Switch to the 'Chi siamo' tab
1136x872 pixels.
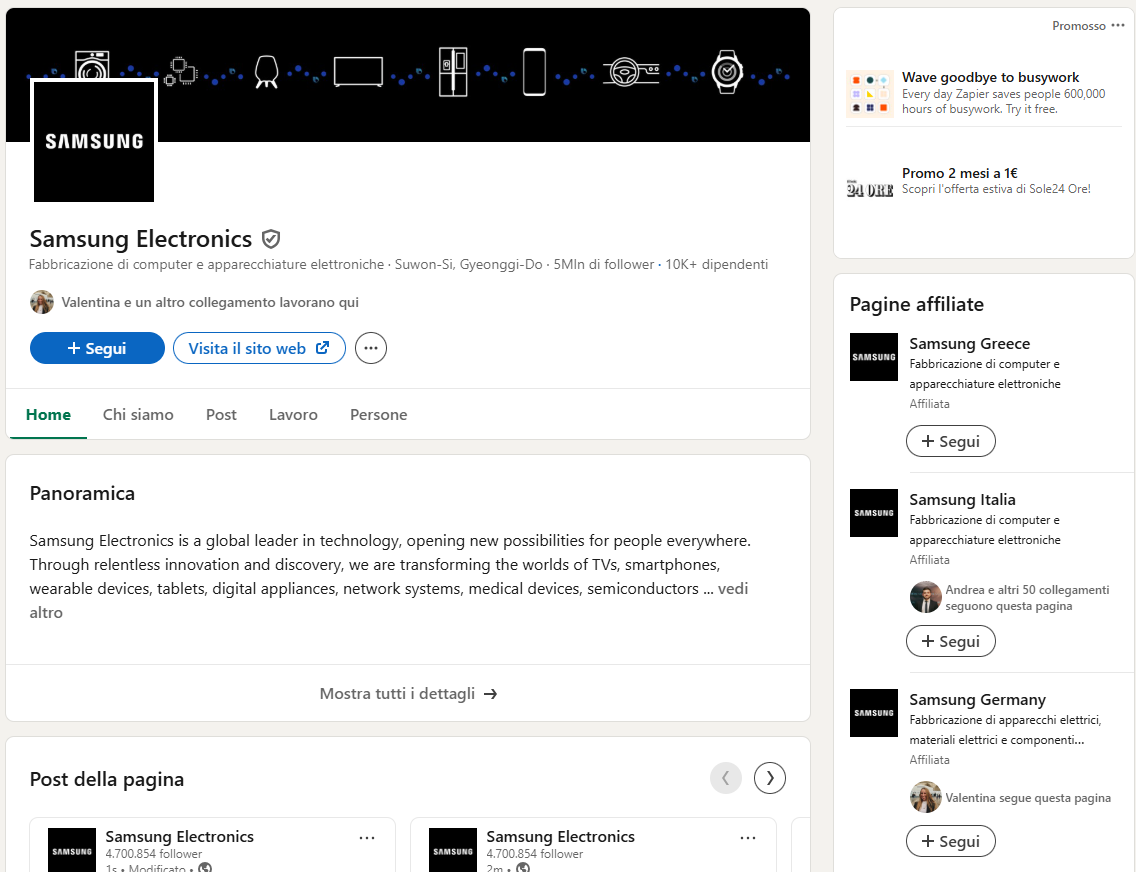click(x=137, y=414)
